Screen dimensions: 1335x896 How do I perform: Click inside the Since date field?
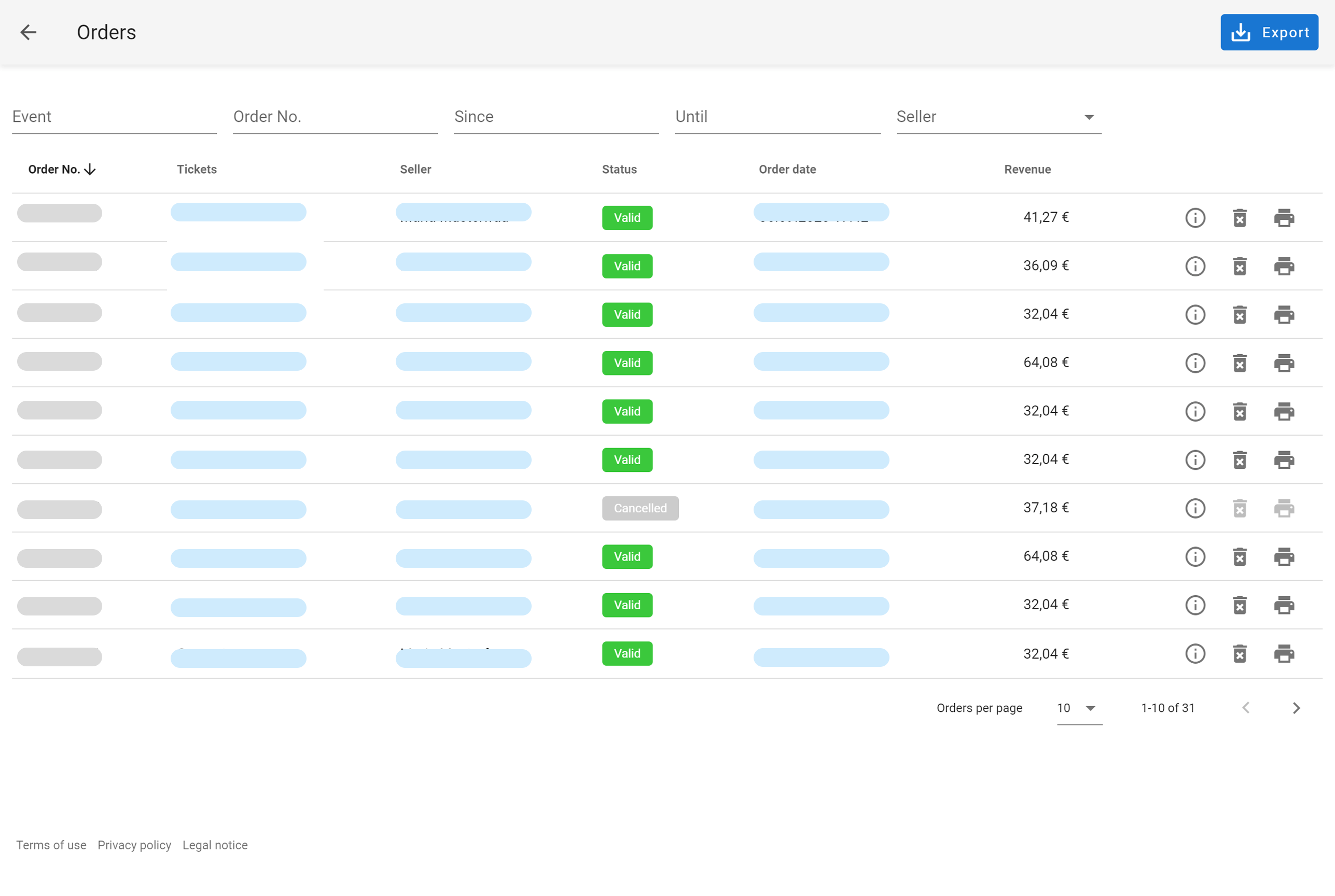(x=555, y=117)
